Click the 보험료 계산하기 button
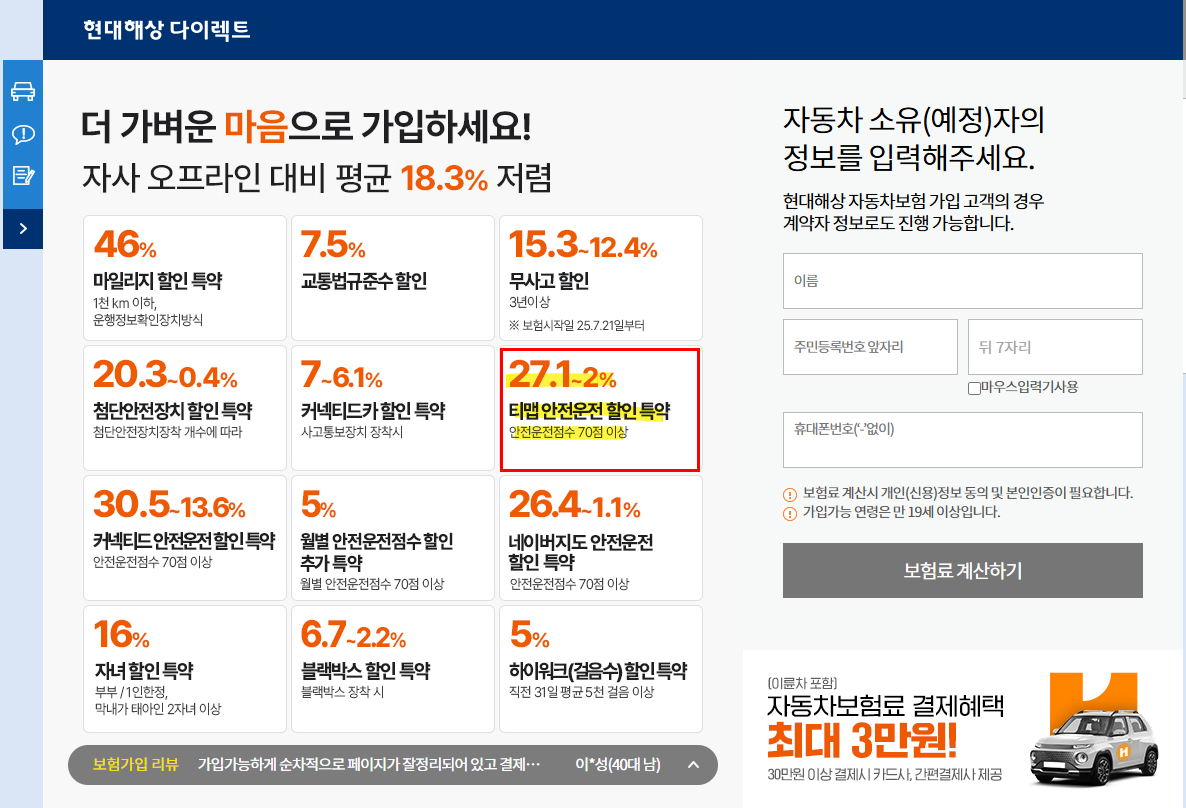 [962, 570]
